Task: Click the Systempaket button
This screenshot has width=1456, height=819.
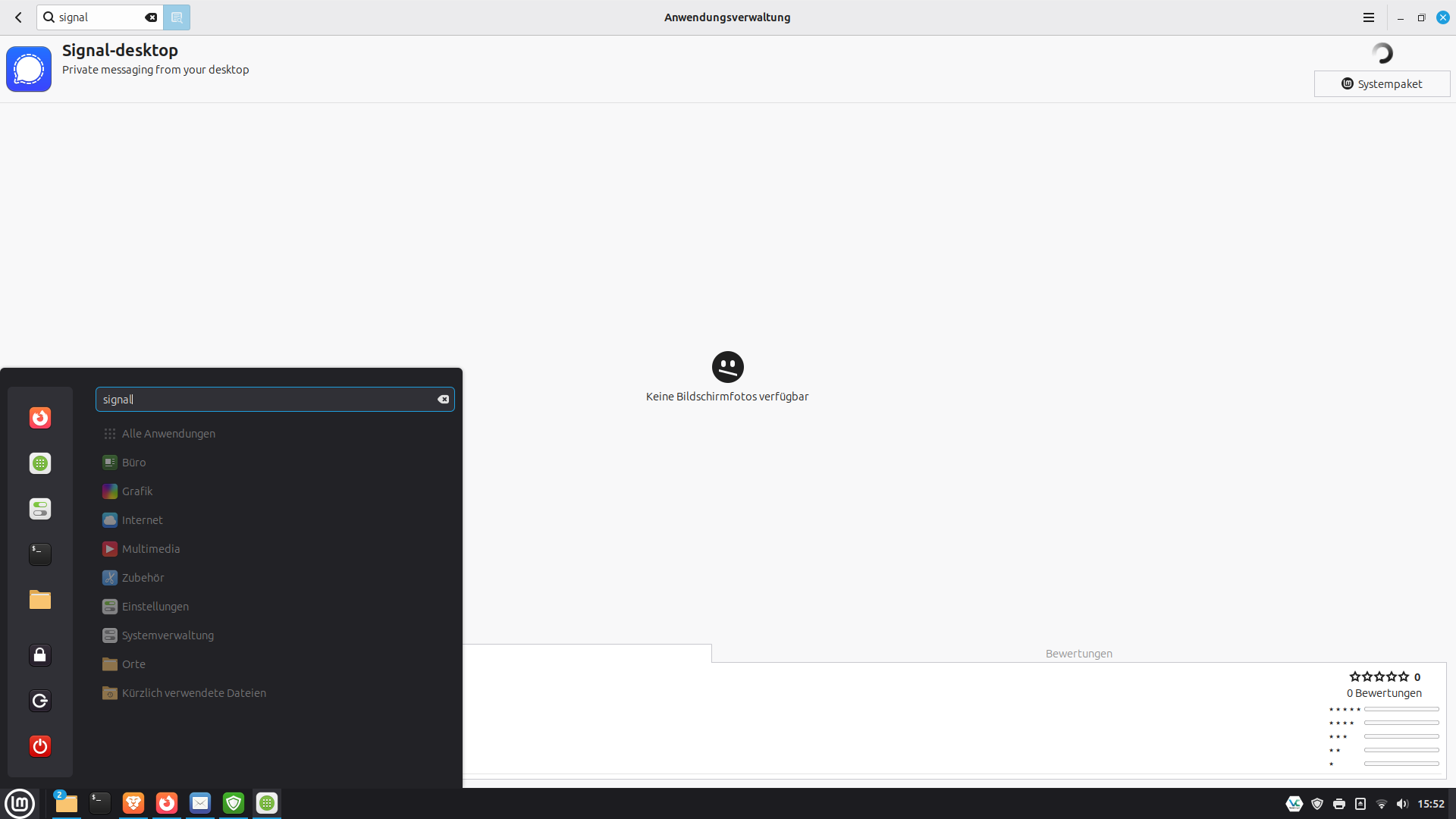Action: [x=1382, y=83]
